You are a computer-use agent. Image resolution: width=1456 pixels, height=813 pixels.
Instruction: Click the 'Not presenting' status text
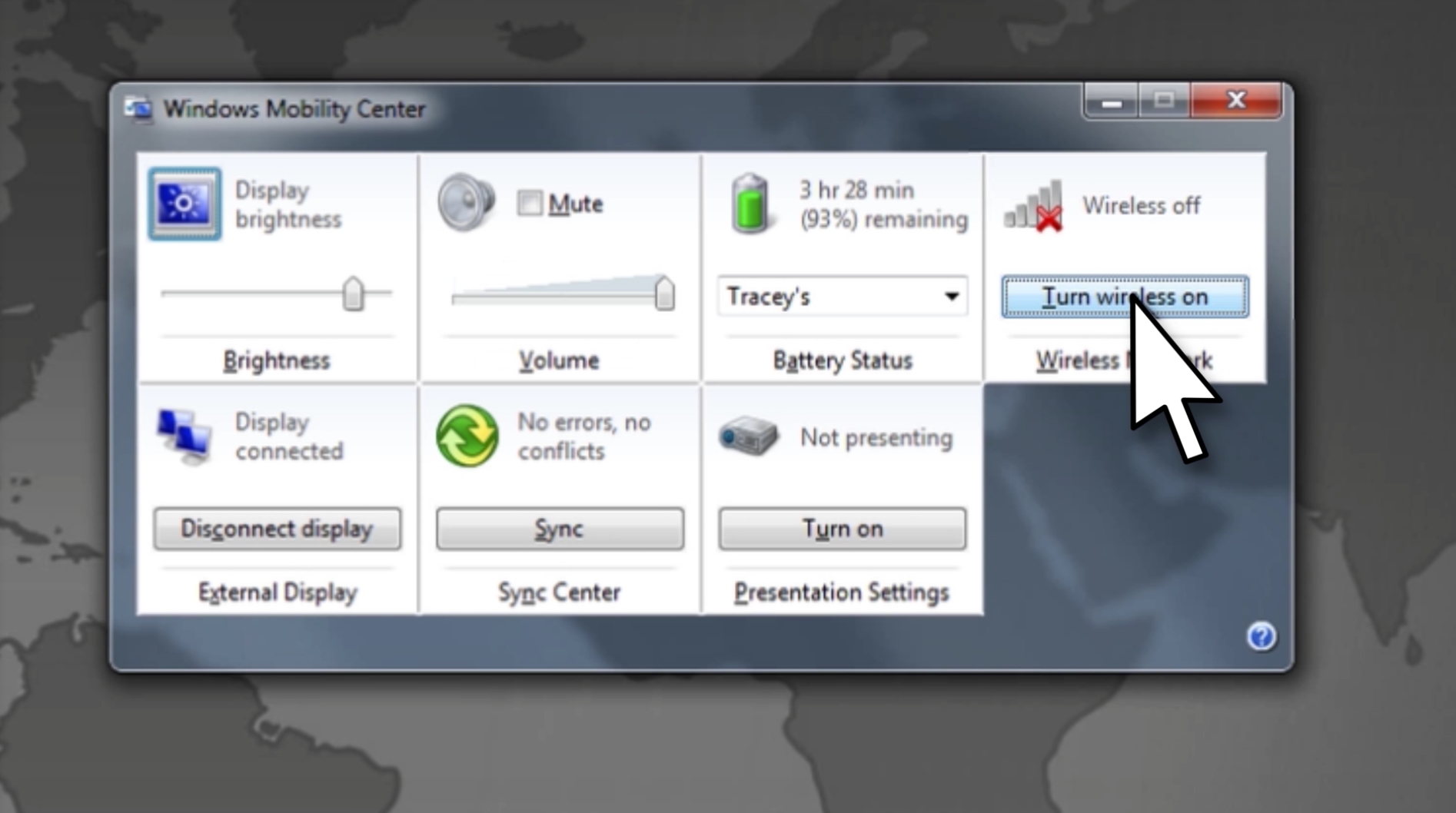coord(876,437)
